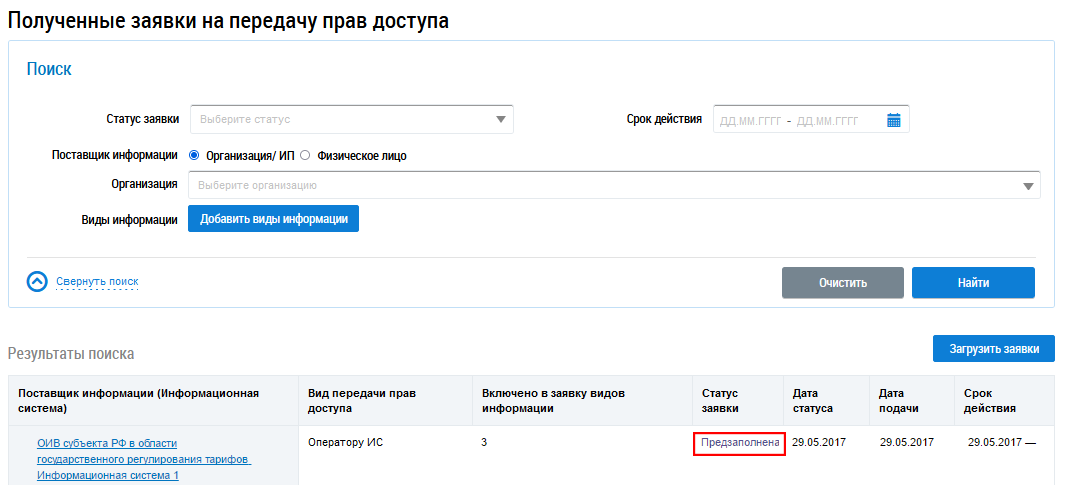Open the calendar date picker icon

pyautogui.click(x=894, y=120)
